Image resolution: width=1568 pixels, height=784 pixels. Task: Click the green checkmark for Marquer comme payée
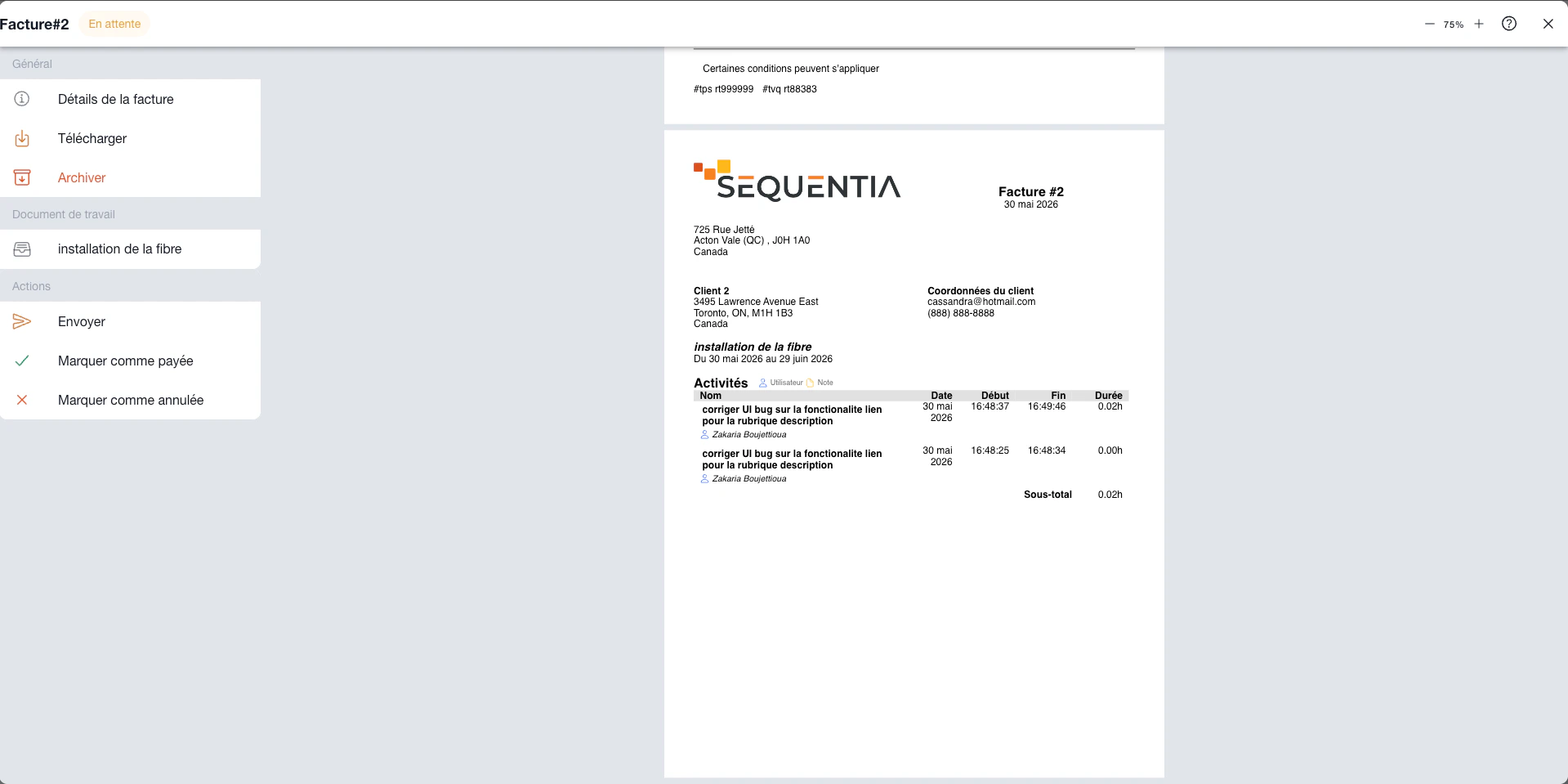click(x=22, y=361)
